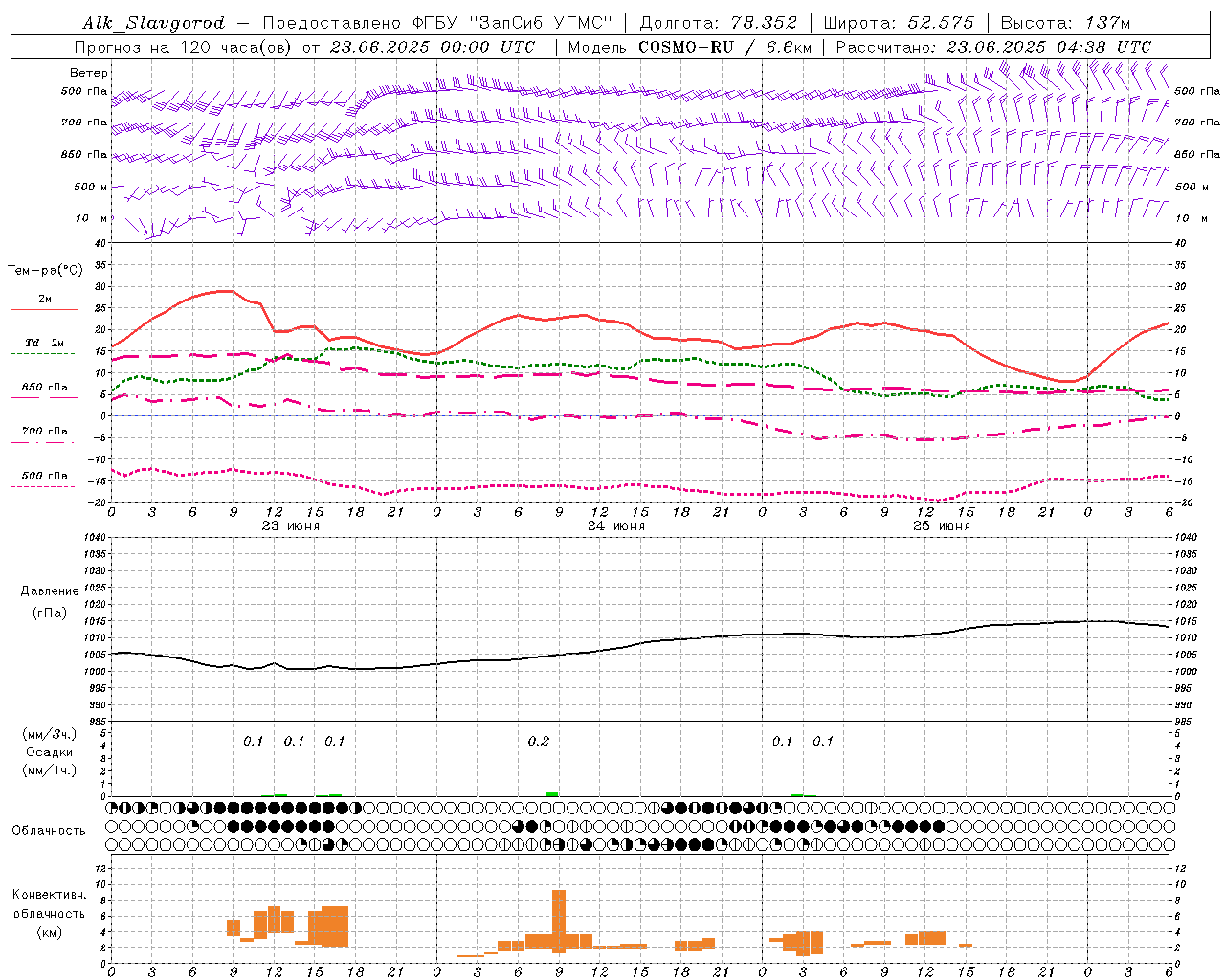1225x980 pixels.
Task: Click the '24 июня' date label
Action: click(x=616, y=526)
